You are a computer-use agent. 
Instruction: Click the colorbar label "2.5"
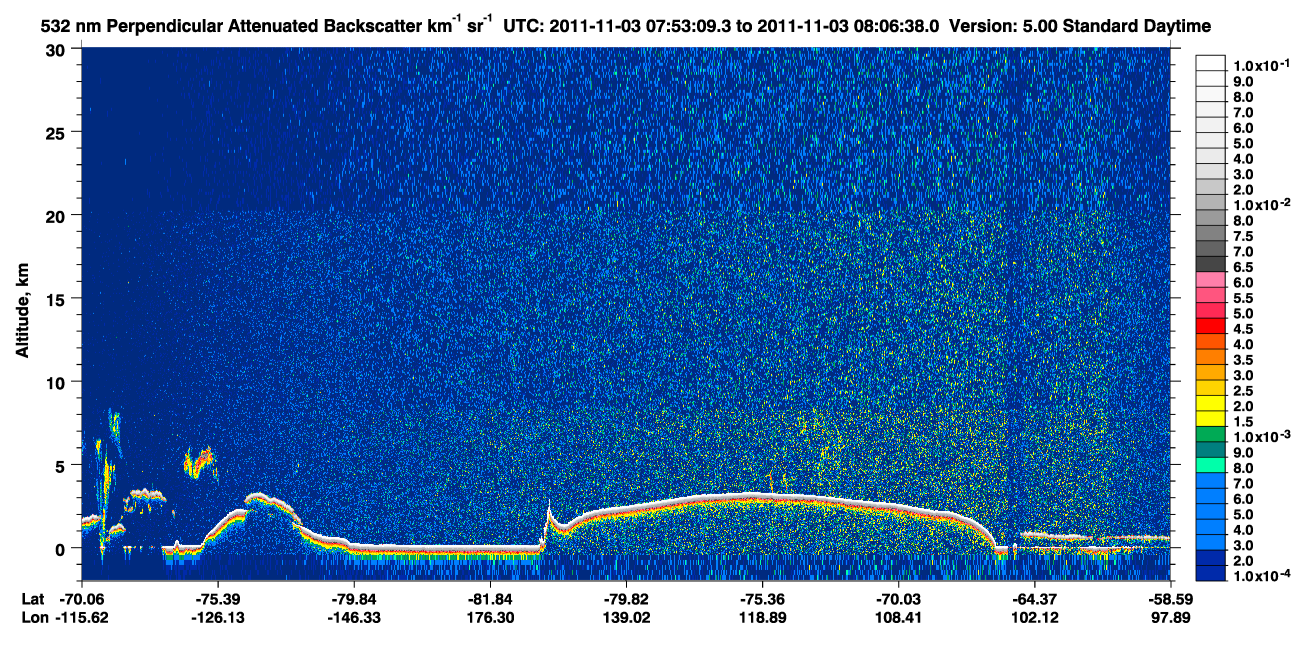1245,391
